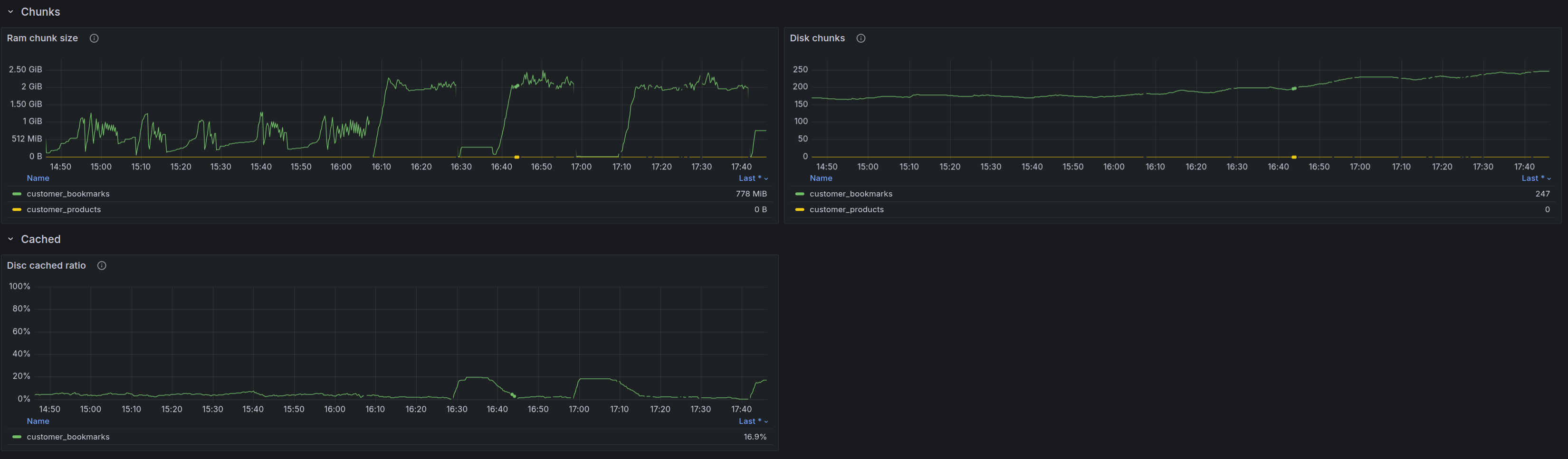Image resolution: width=1568 pixels, height=459 pixels.
Task: Click the info icon beside Ram chunk size
Action: tap(95, 38)
